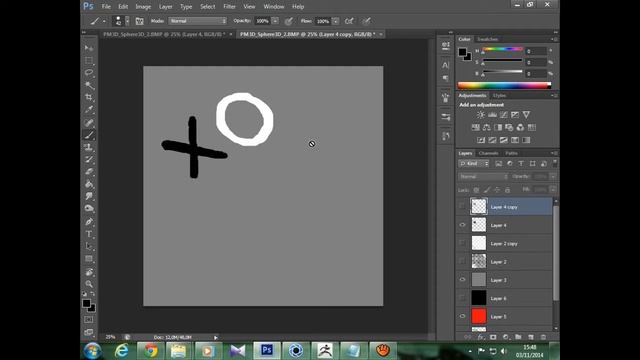Hide Layer 3 using its eye icon
640x360 pixels.
click(x=462, y=280)
